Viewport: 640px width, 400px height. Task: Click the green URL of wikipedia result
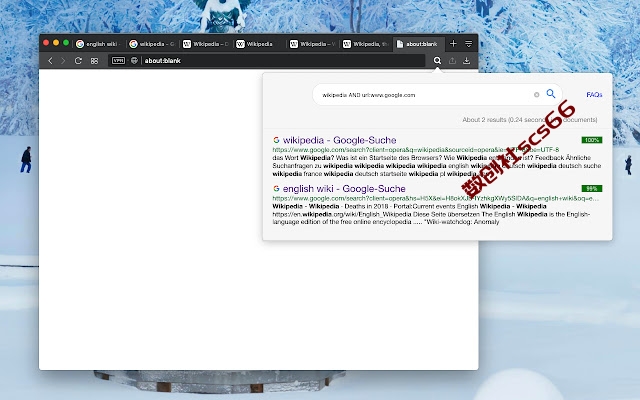pos(416,150)
